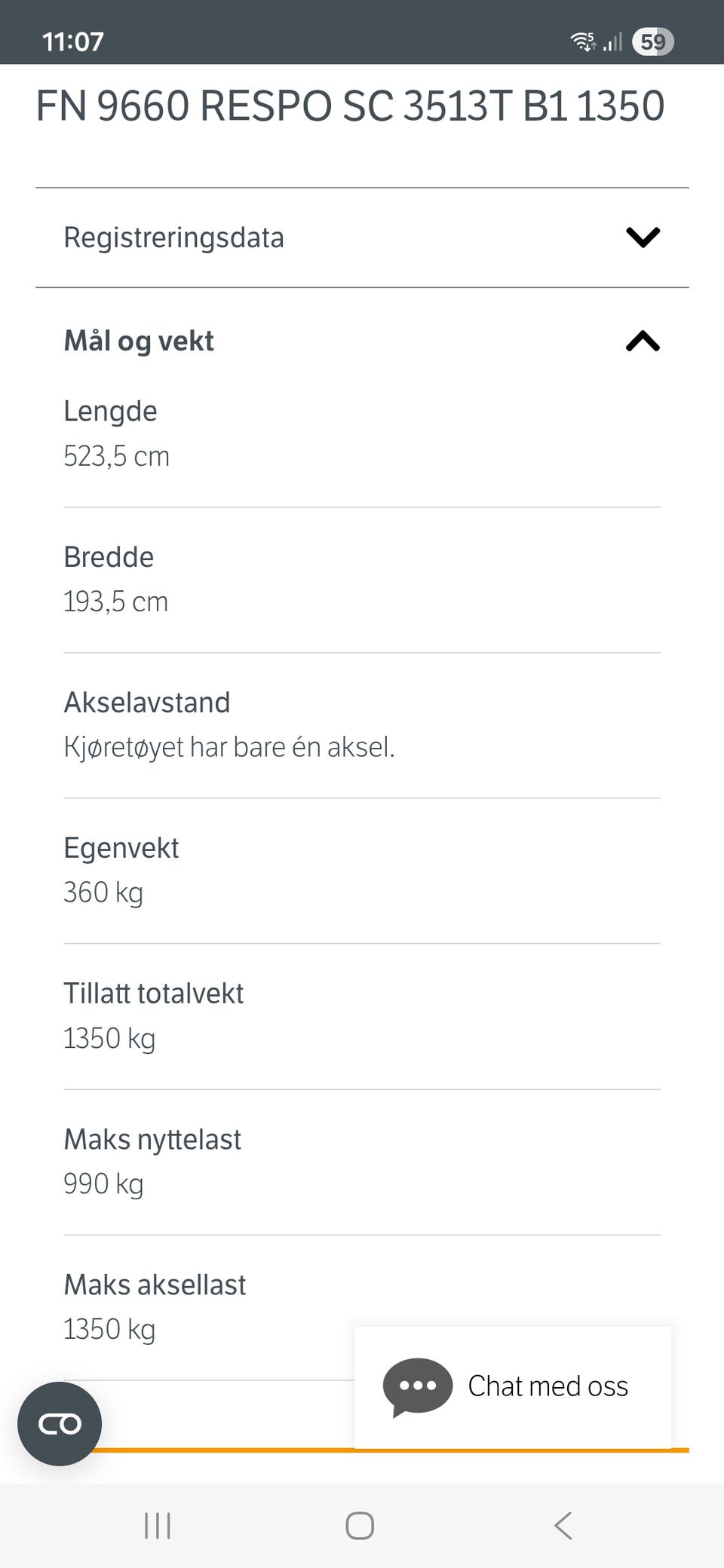
Task: Tap the Mål og vekt heading
Action: click(139, 341)
